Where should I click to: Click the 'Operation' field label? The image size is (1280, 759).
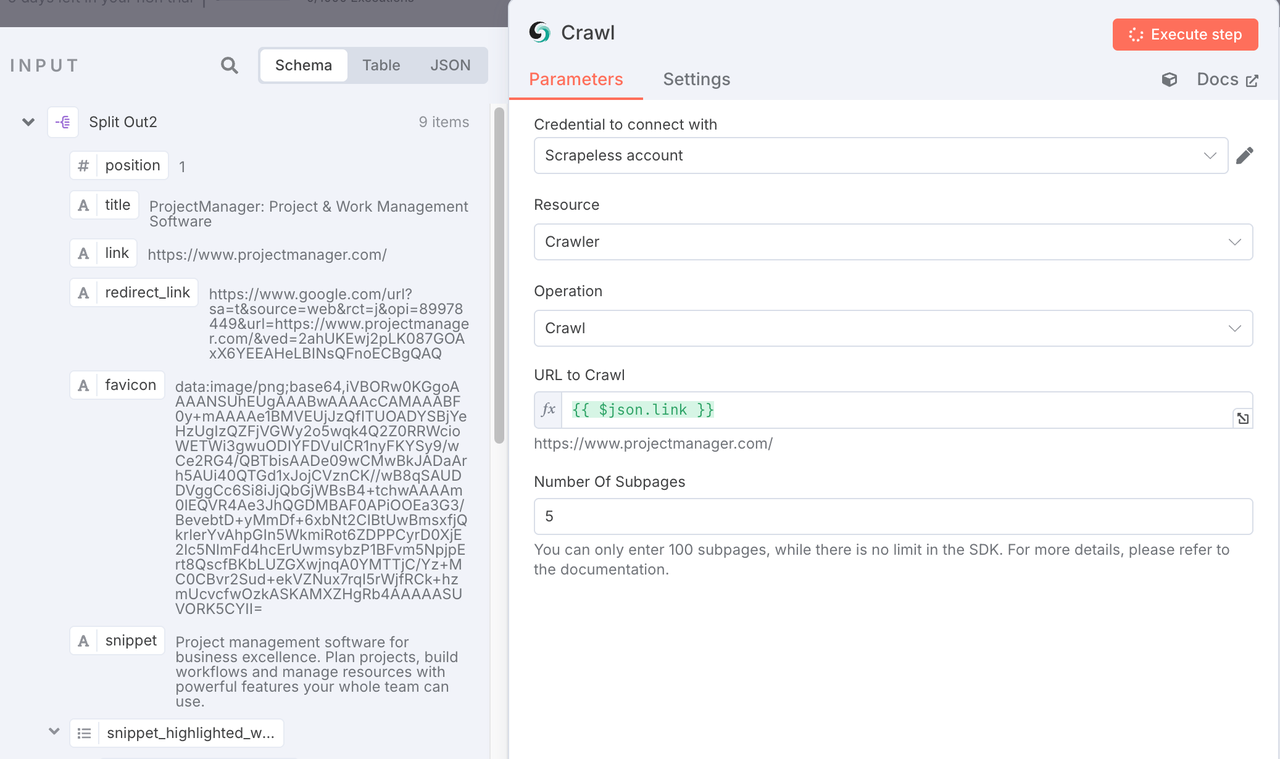[568, 291]
